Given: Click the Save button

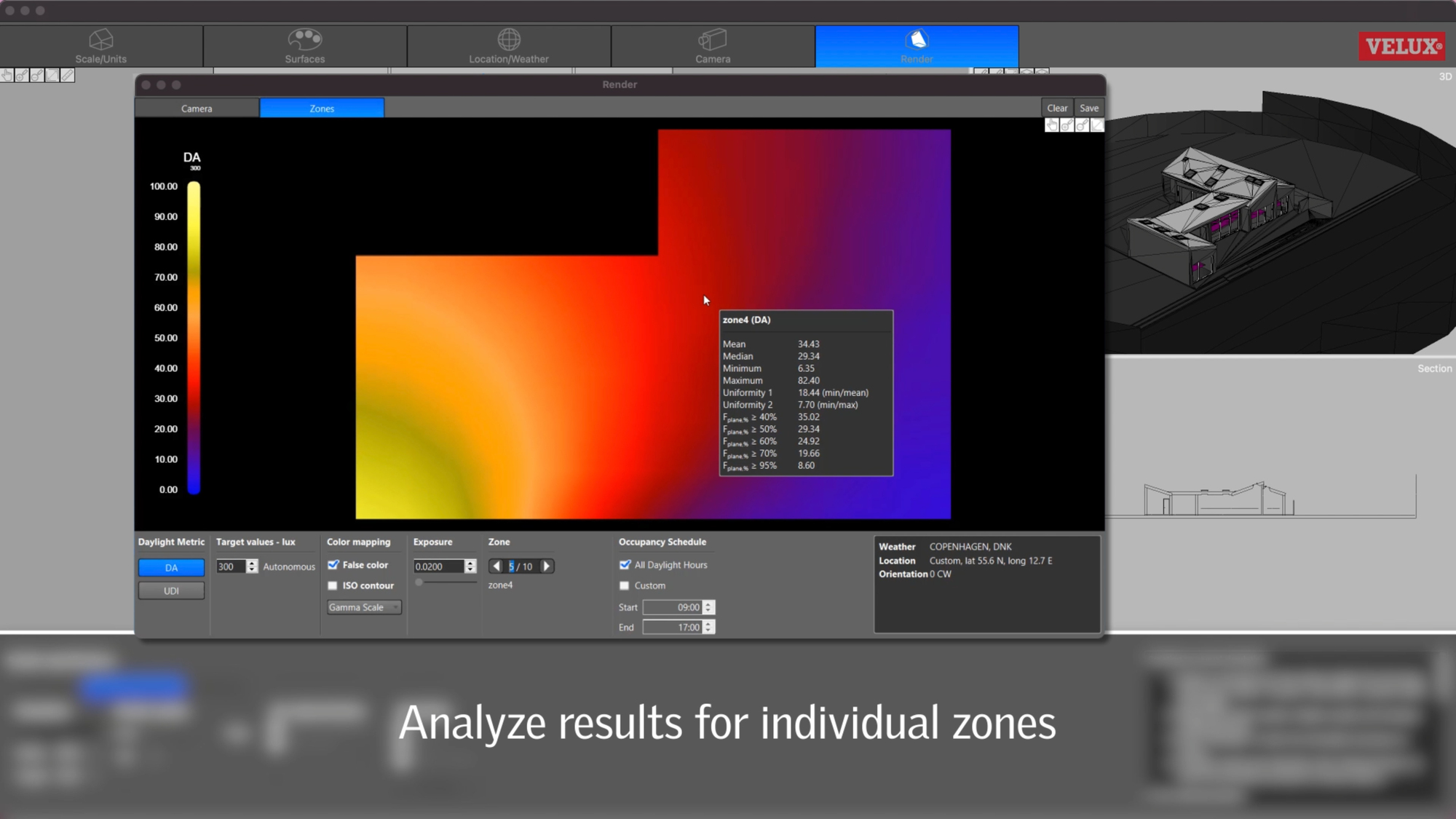Looking at the screenshot, I should [x=1088, y=108].
